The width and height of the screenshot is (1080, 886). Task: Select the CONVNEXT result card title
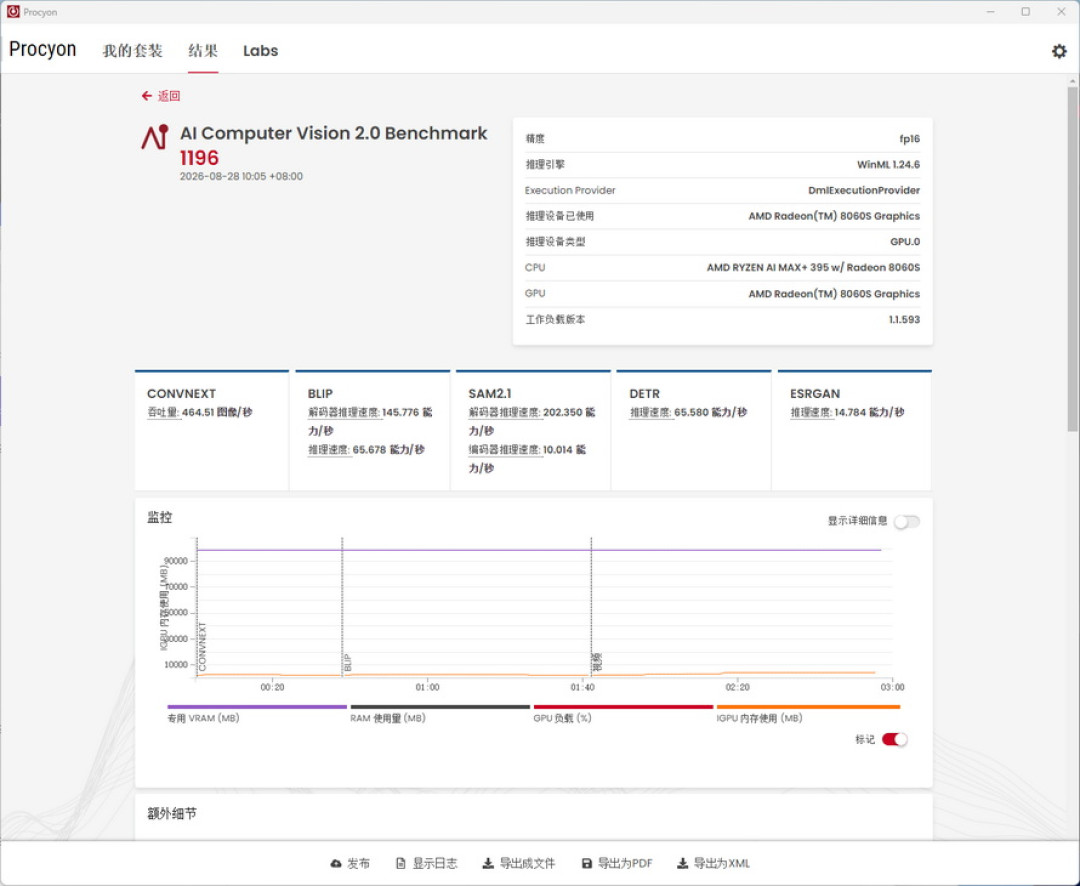pyautogui.click(x=181, y=393)
